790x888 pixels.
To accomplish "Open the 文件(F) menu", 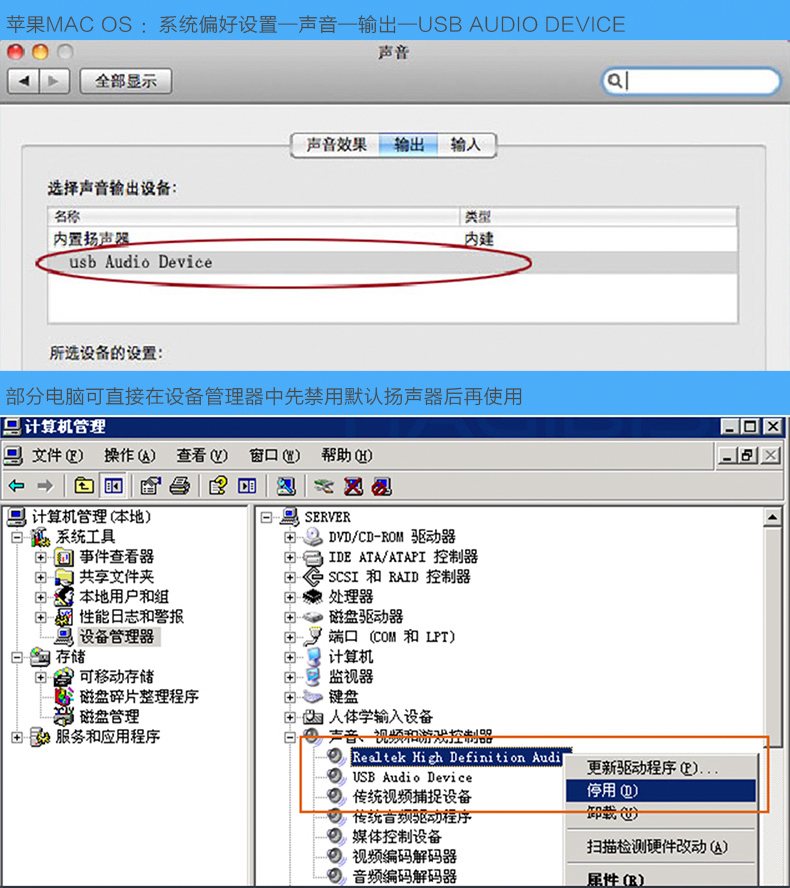I will (57, 456).
